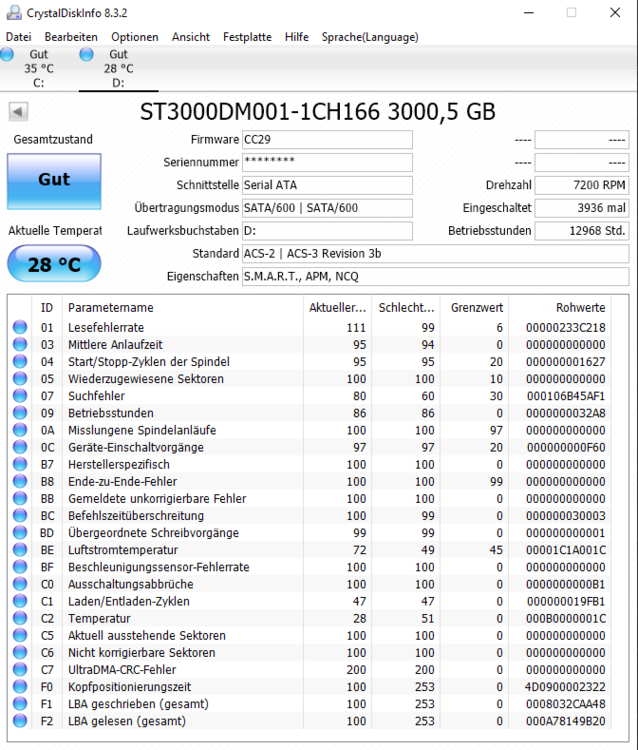This screenshot has height=750, width=638.
Task: Go to previous disk with left arrow
Action: coord(18,111)
